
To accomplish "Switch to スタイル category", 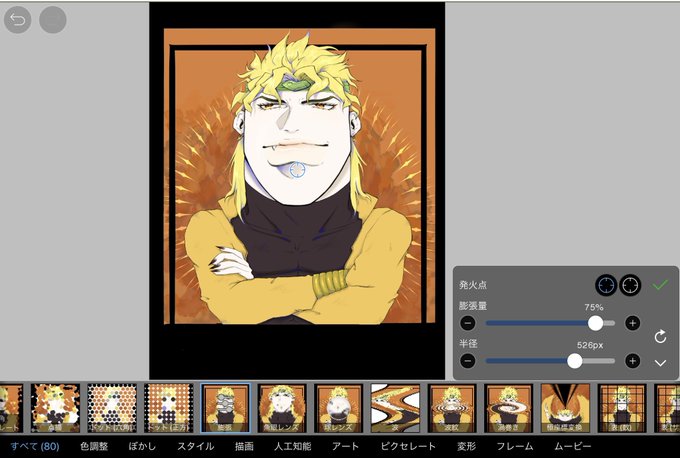I will pyautogui.click(x=196, y=446).
